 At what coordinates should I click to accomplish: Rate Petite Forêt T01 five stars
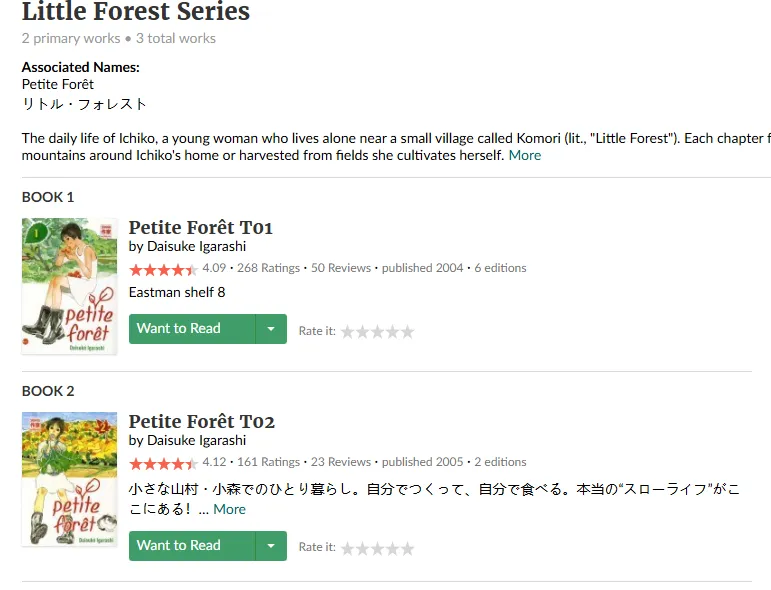(407, 332)
